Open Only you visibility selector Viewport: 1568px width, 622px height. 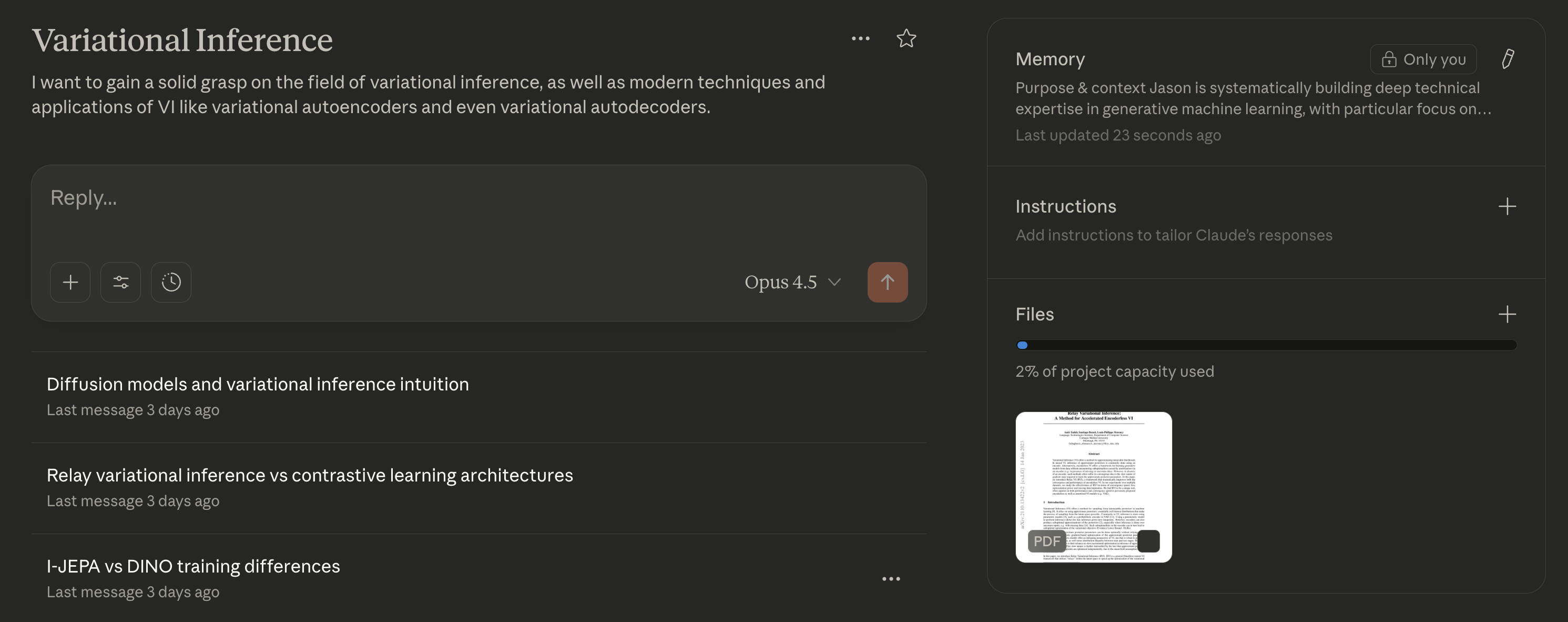coord(1423,59)
